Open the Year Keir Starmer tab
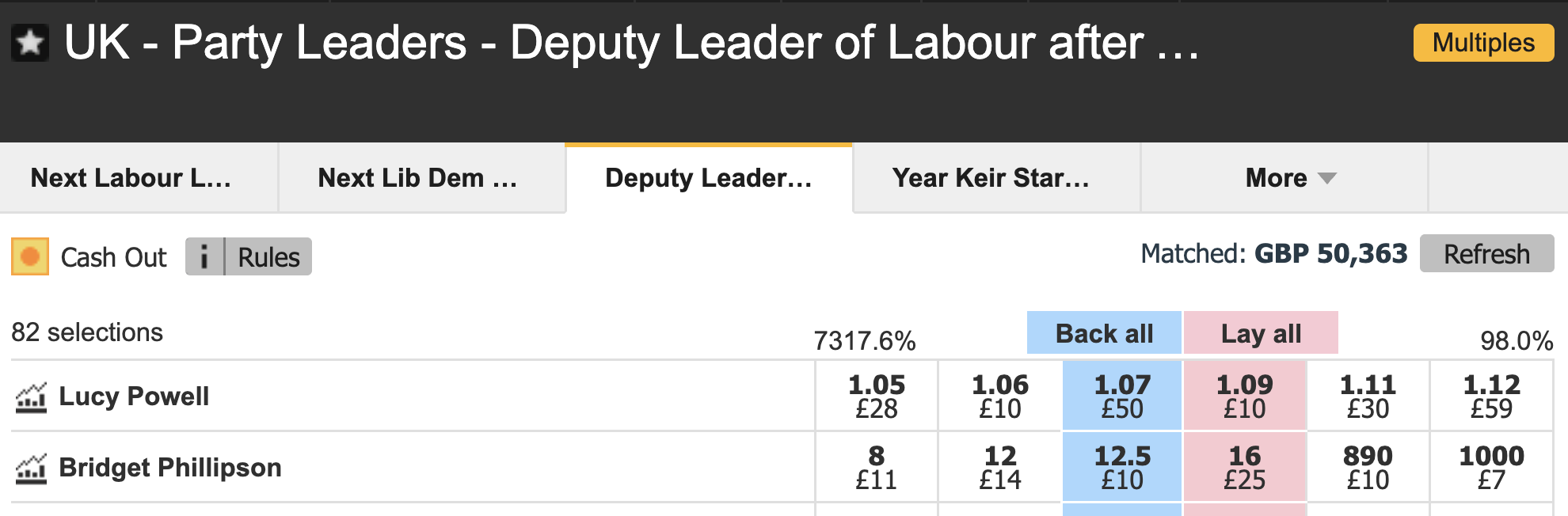The width and height of the screenshot is (1568, 516). point(991,178)
